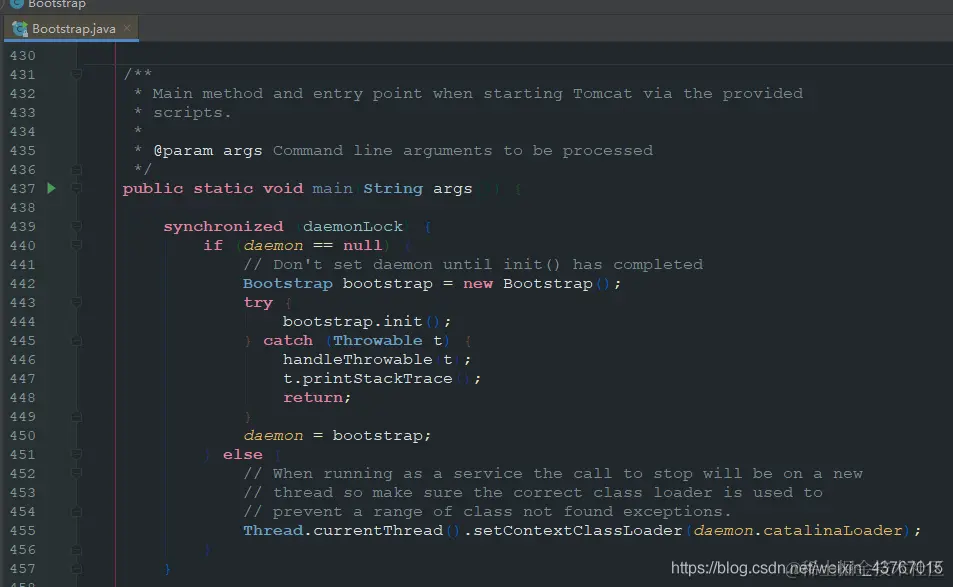The image size is (953, 587).
Task: Click 'String' type in main signature
Action: (393, 189)
